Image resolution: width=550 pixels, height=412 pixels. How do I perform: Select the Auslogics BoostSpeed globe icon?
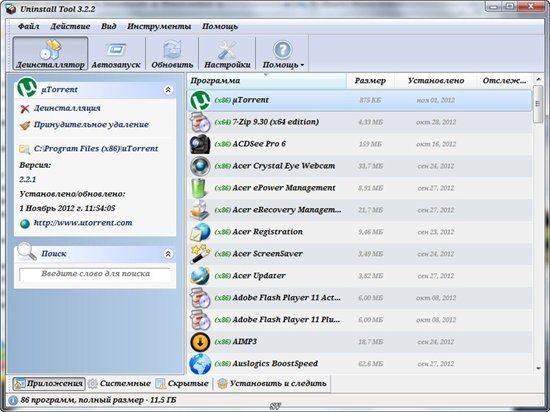pyautogui.click(x=200, y=364)
